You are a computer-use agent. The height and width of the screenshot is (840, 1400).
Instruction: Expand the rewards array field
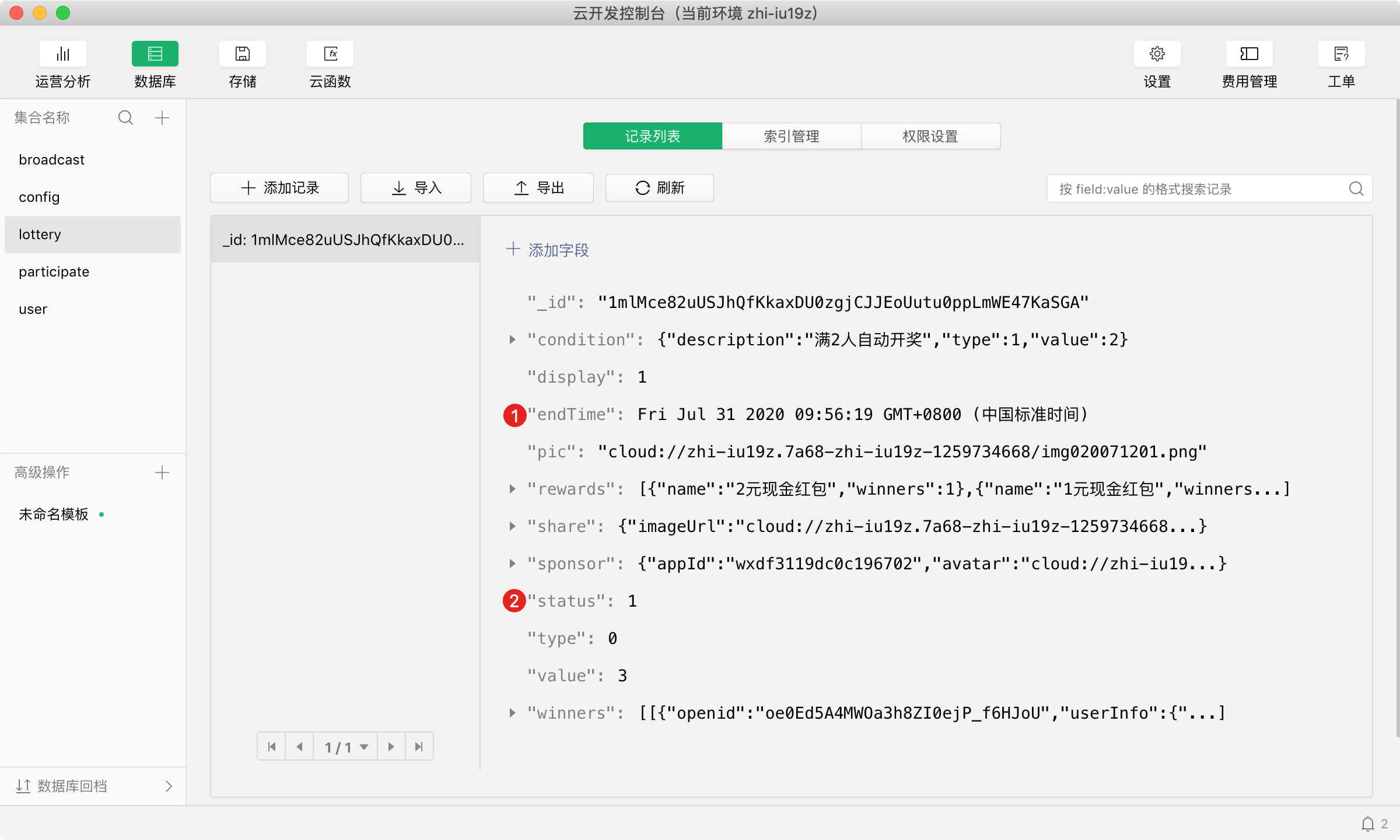[512, 489]
